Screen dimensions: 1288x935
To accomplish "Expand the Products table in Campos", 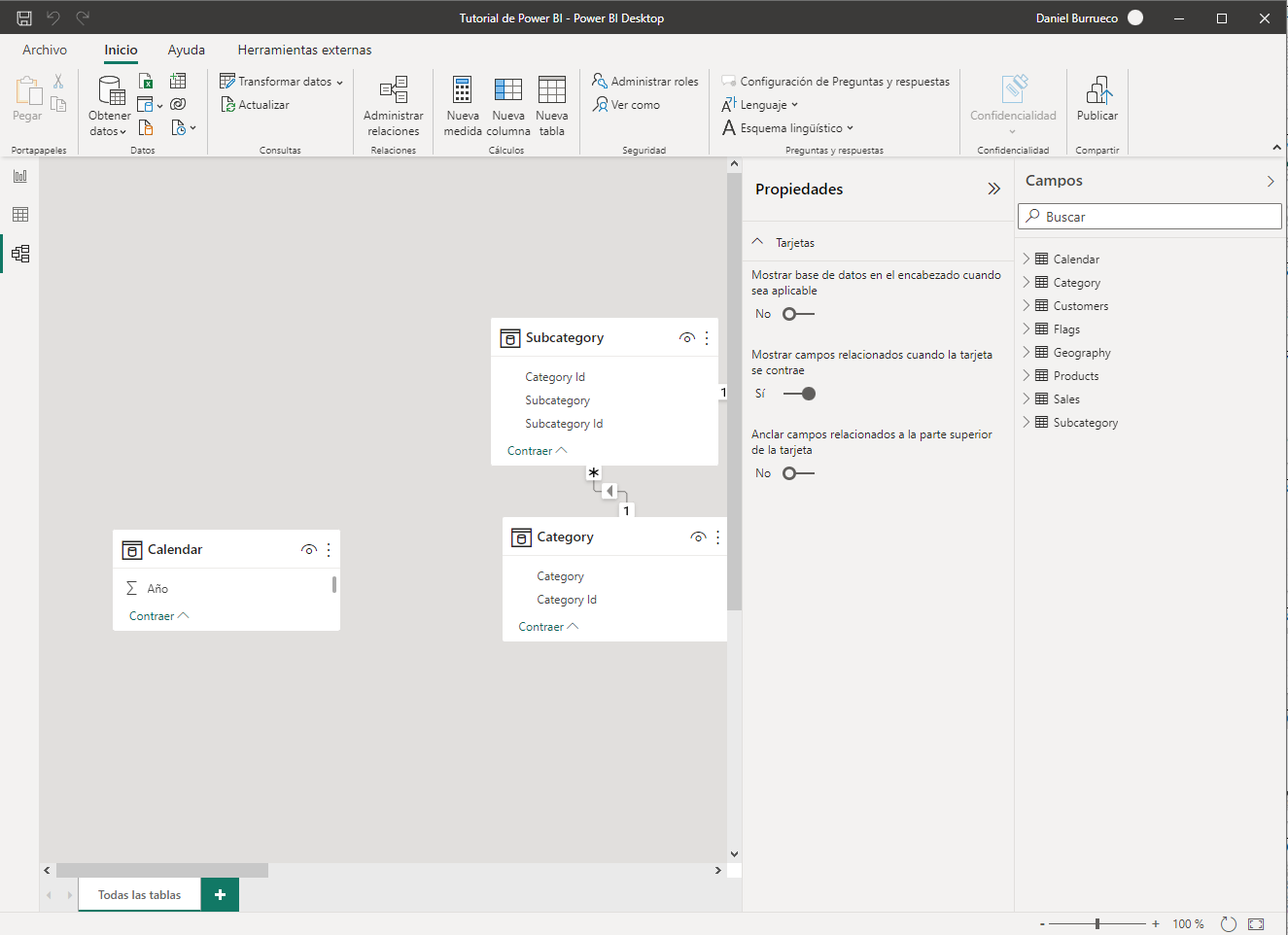I will [1026, 376].
